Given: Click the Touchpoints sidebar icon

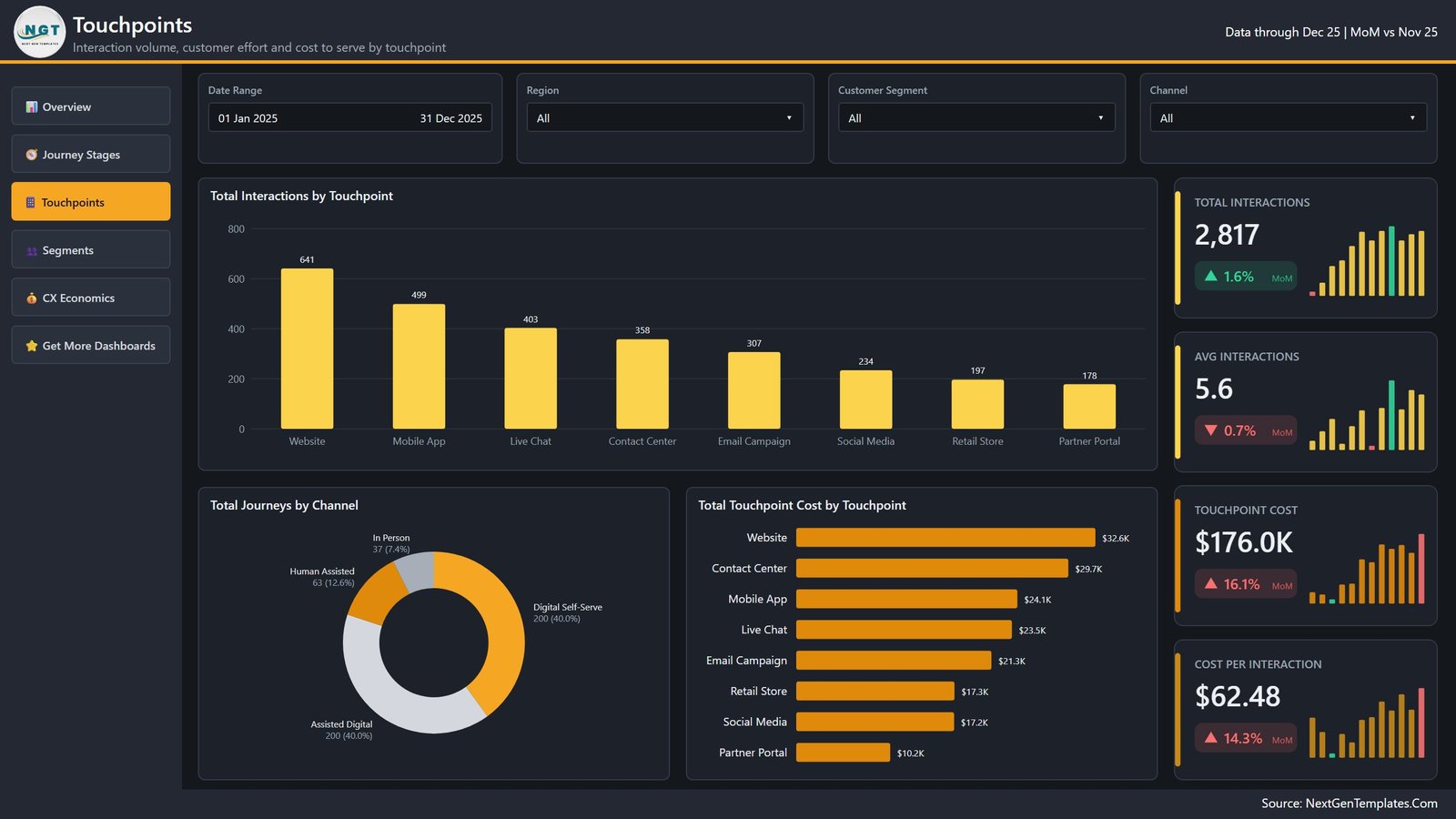Looking at the screenshot, I should 31,202.
